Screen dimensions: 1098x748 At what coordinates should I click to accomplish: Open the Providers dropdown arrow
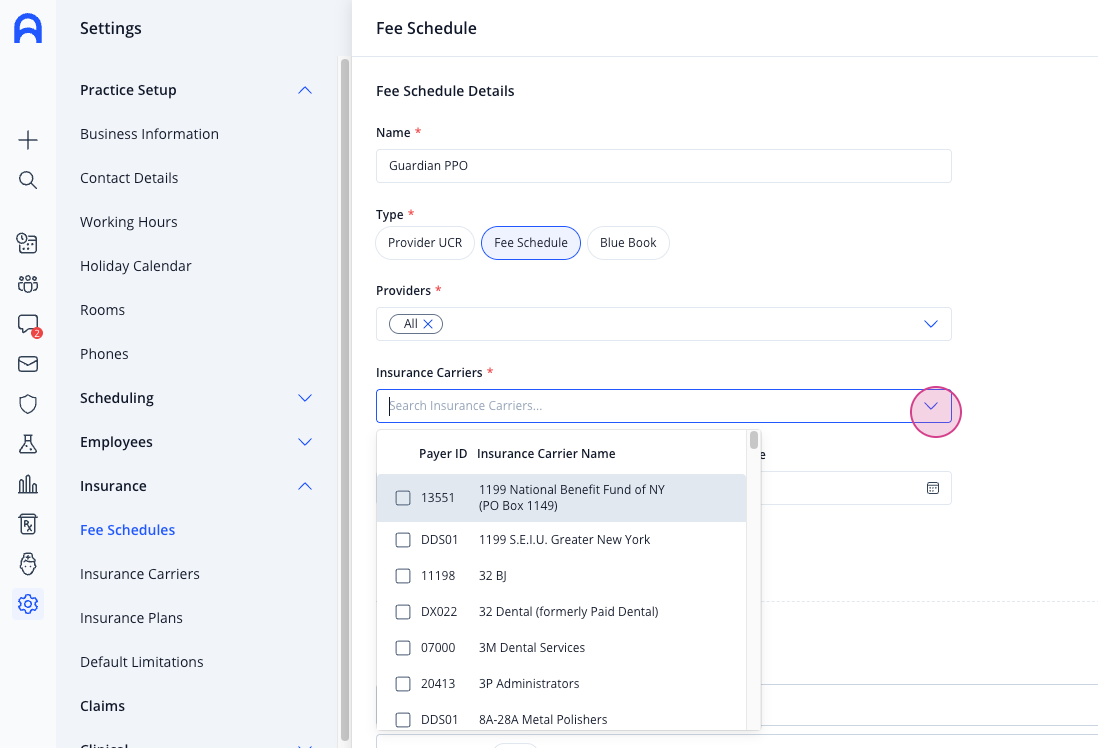point(931,324)
